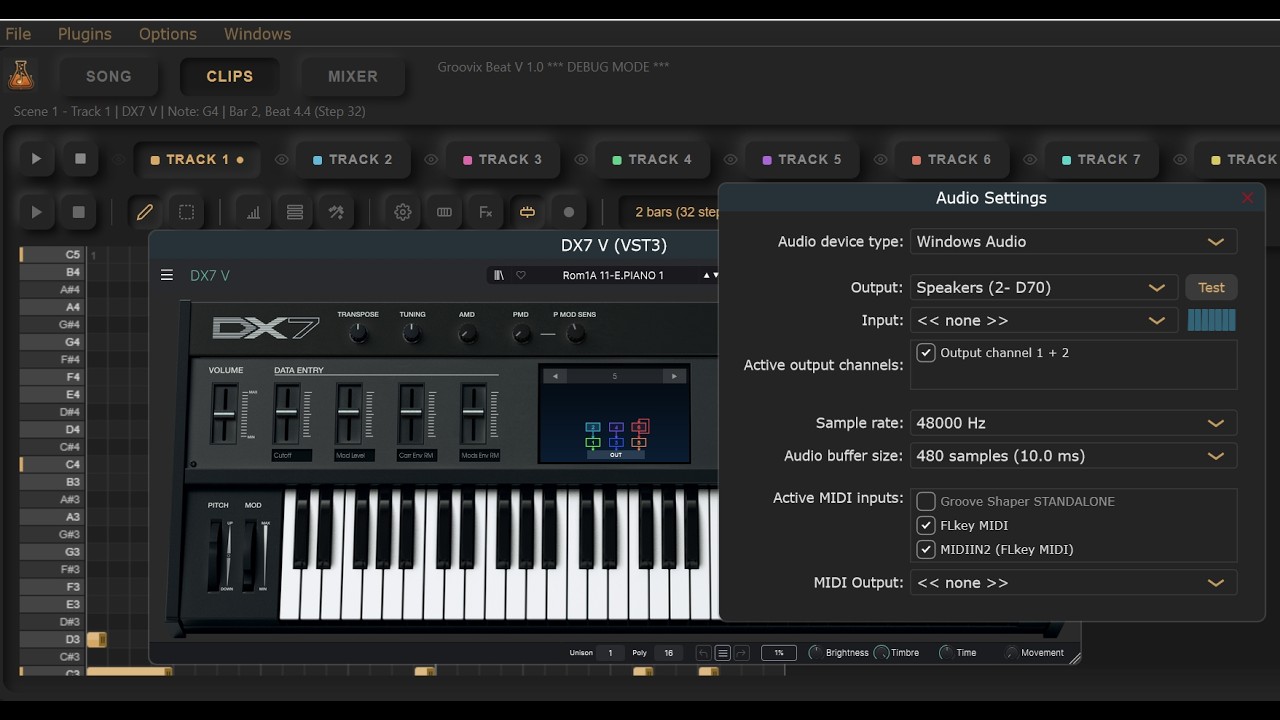Uncheck MIDIIN2 (FLkey MIDI) checkbox
The height and width of the screenshot is (720, 1280).
tap(926, 550)
